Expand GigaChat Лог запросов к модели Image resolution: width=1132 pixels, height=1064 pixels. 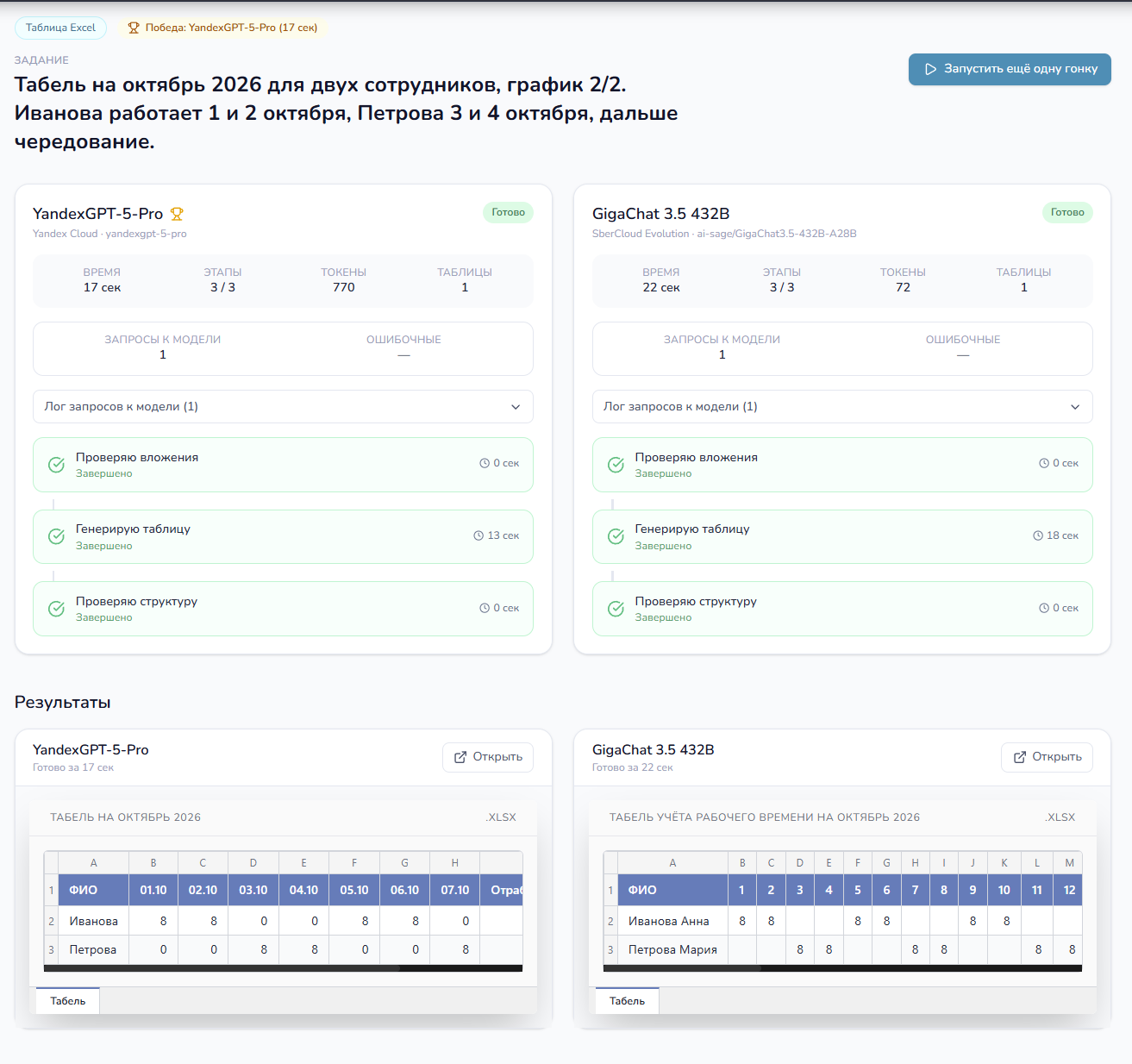(842, 407)
